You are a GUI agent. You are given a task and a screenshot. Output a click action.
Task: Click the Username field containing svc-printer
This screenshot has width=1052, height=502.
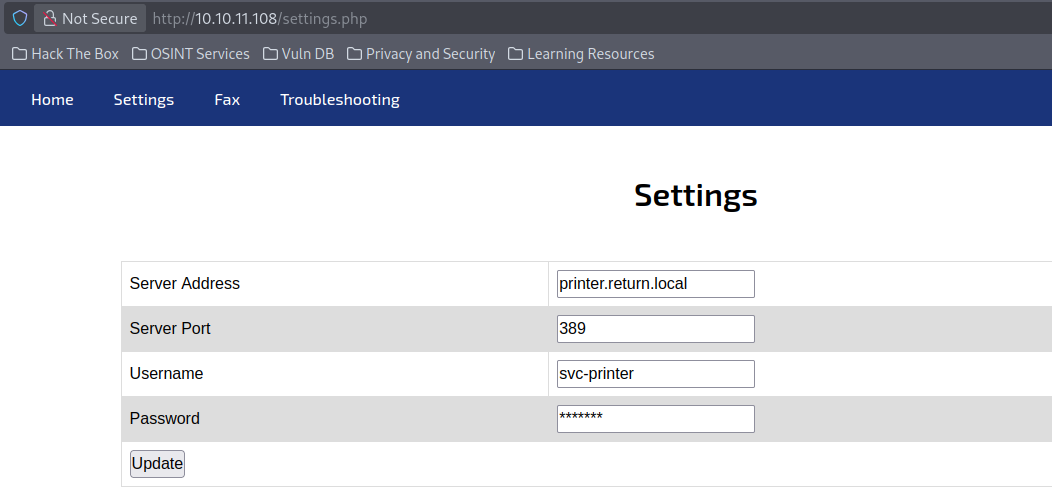[x=655, y=374]
